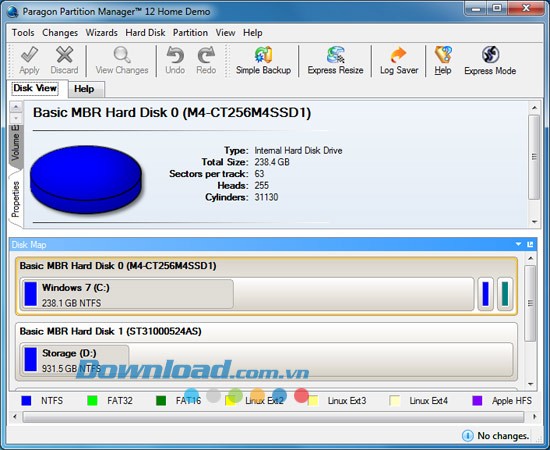Open the Wizards menu
The height and width of the screenshot is (450, 550).
click(102, 33)
